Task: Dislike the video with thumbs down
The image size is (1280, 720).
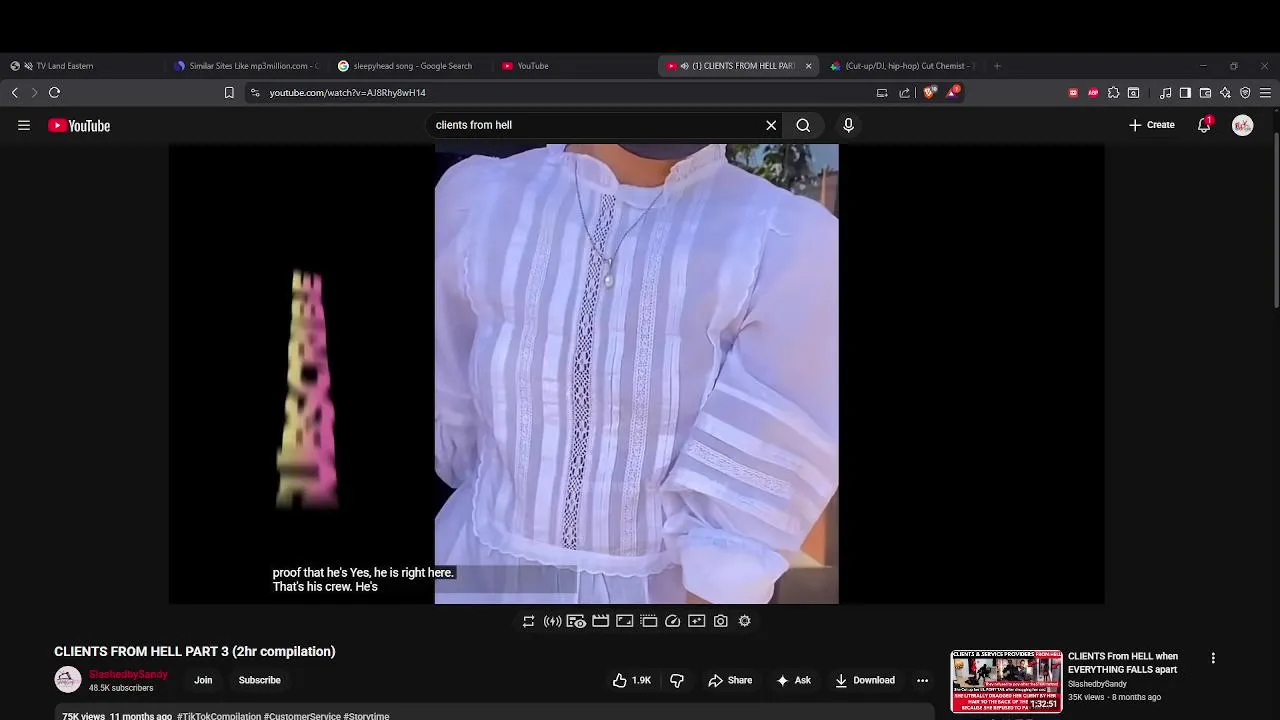Action: (677, 680)
